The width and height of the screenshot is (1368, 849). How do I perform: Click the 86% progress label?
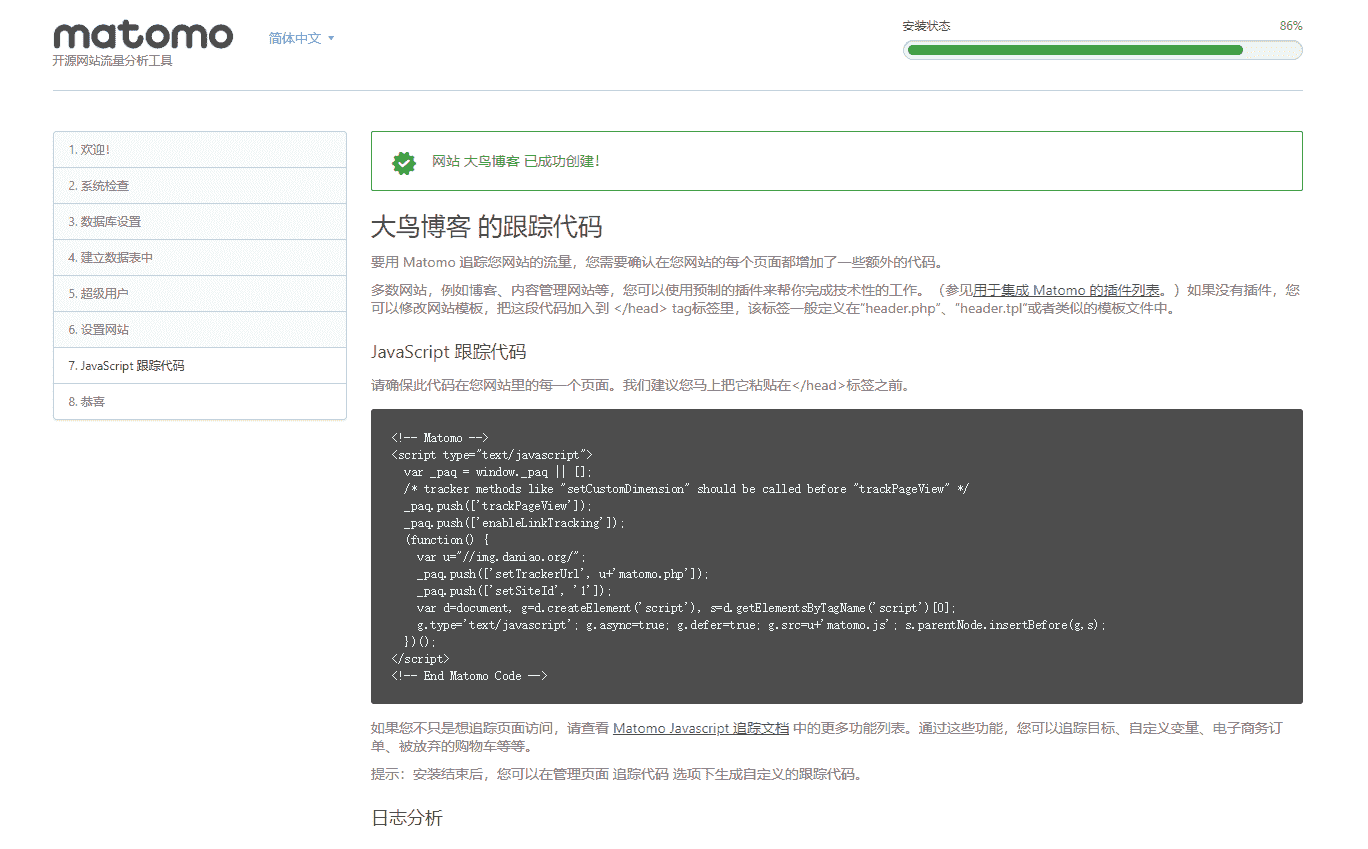tap(1291, 26)
